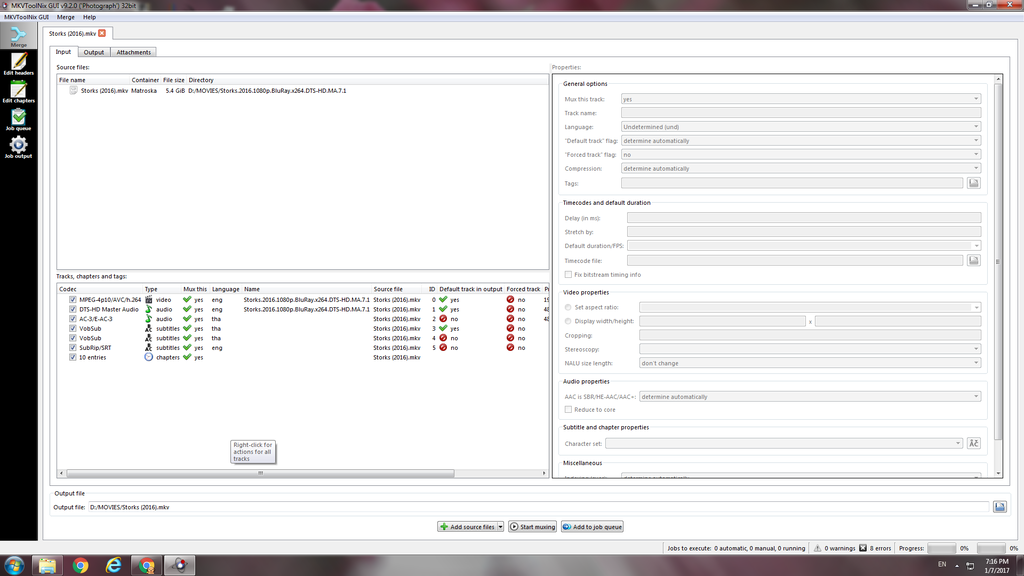Switch to Input tab

pos(63,52)
